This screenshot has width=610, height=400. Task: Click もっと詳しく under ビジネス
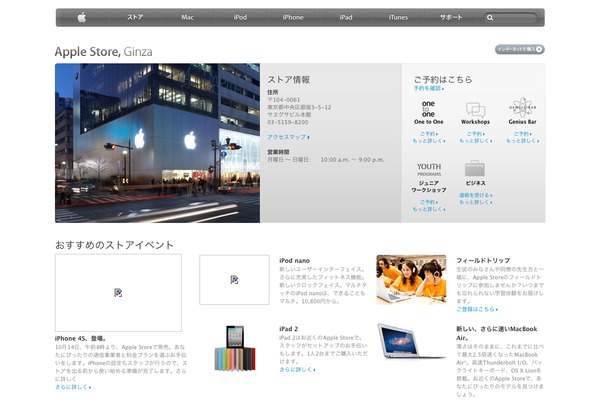[x=475, y=202]
